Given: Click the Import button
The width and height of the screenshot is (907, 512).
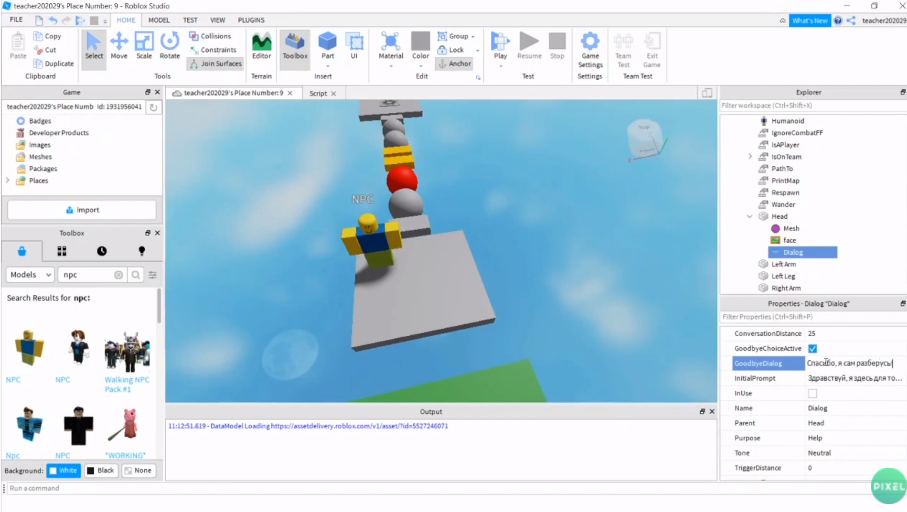Looking at the screenshot, I should click(82, 210).
